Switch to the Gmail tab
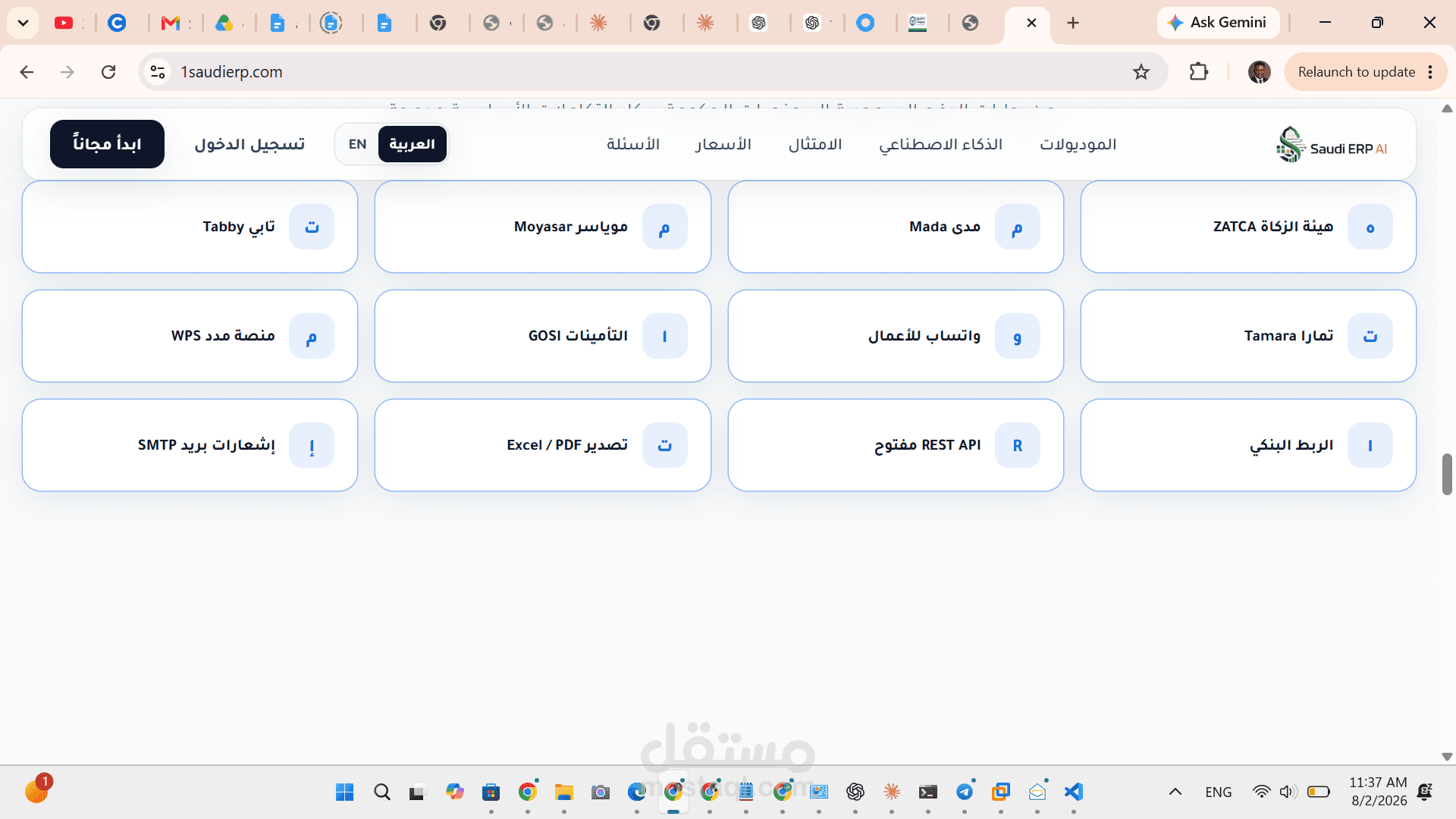The width and height of the screenshot is (1456, 819). (171, 23)
